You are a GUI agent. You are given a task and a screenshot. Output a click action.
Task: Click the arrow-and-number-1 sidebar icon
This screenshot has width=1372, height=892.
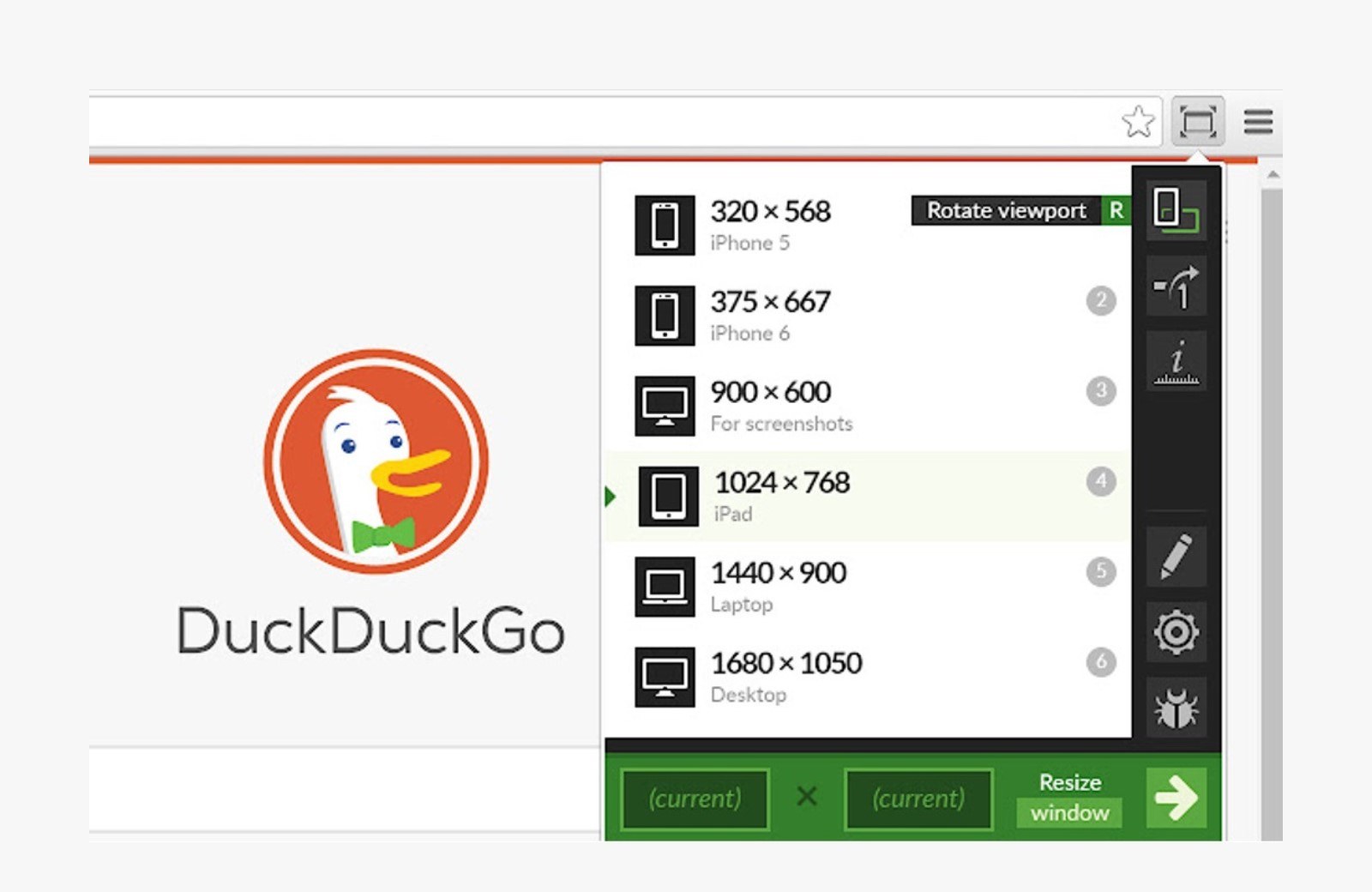coord(1176,286)
